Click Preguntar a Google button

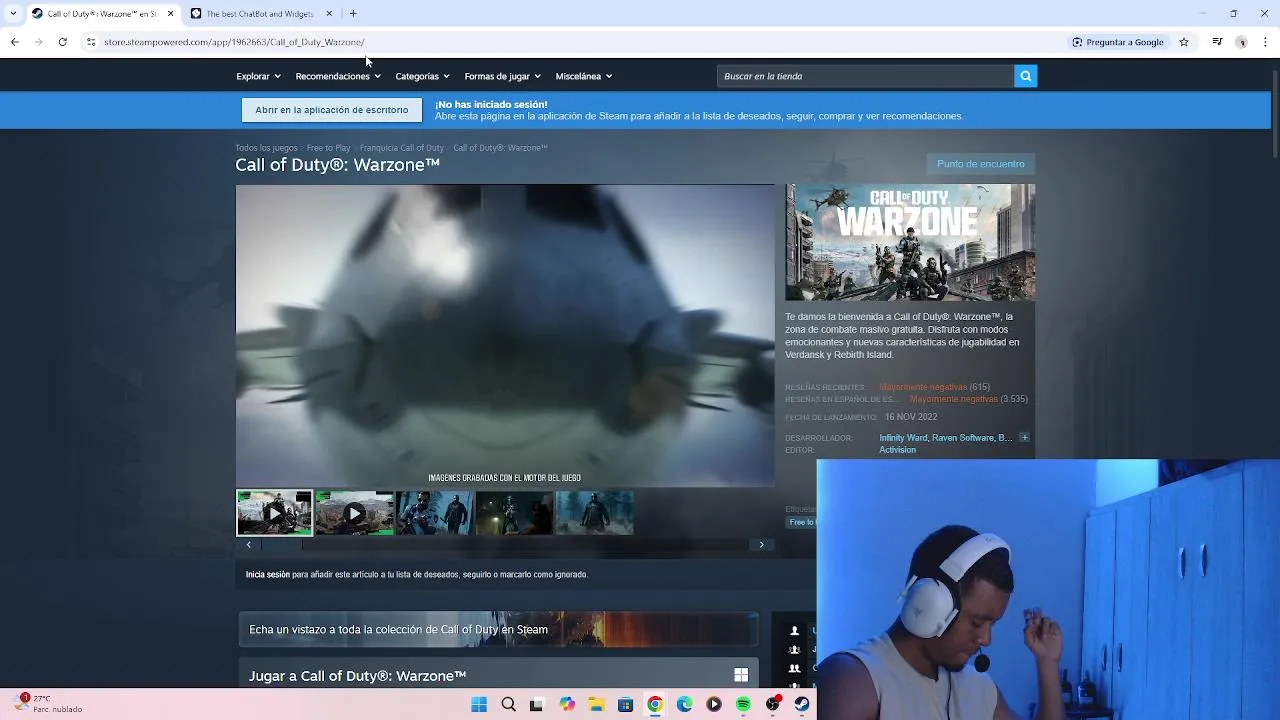pyautogui.click(x=1117, y=42)
